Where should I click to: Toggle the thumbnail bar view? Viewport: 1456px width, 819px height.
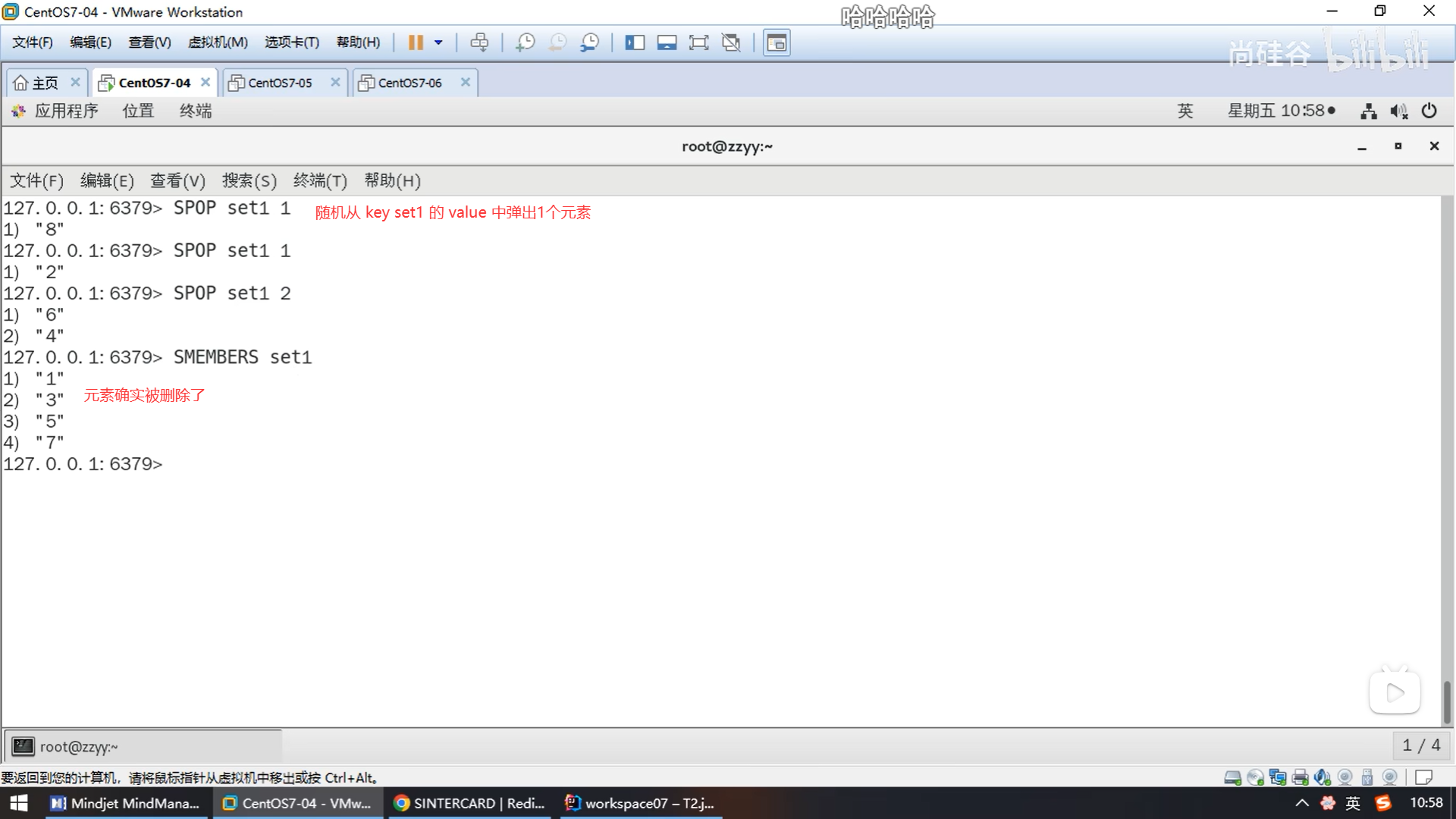(667, 42)
